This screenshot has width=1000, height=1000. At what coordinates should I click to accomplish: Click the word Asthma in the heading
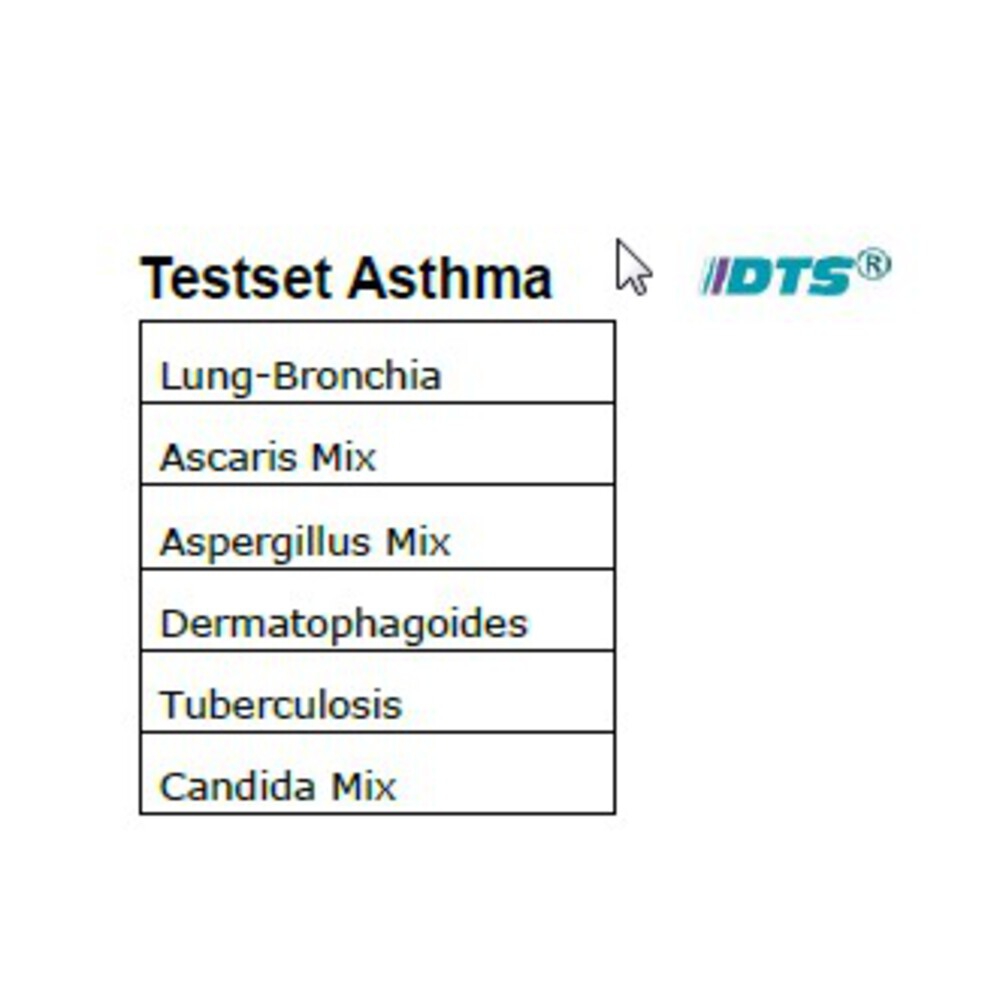pyautogui.click(x=450, y=278)
